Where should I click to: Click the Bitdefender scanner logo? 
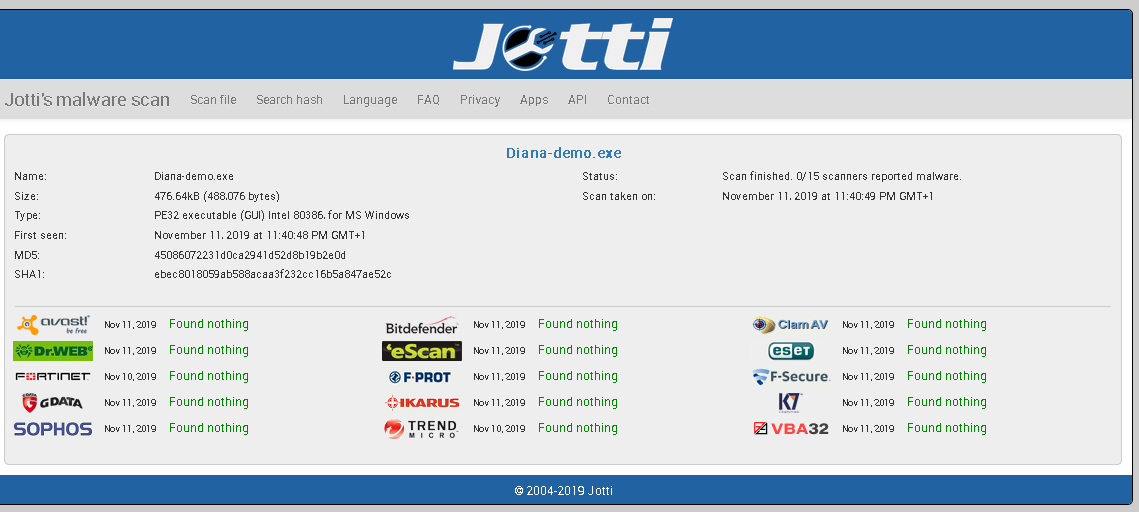tap(422, 325)
